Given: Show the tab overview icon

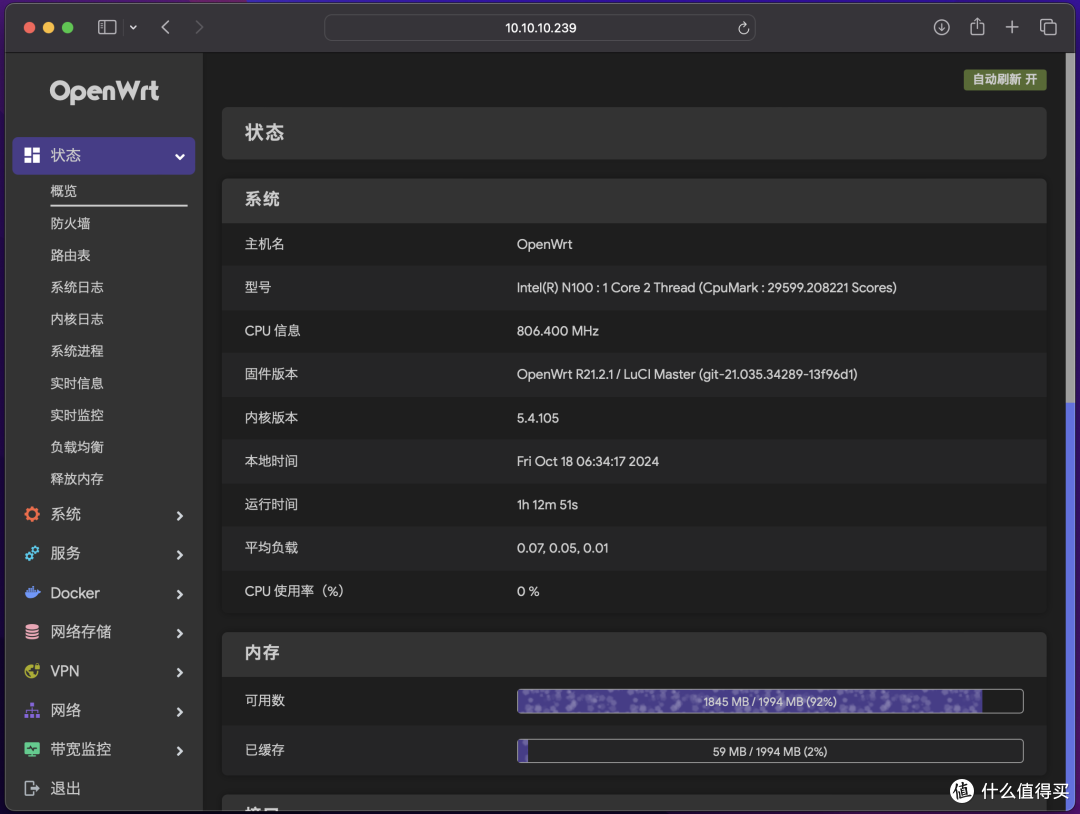Looking at the screenshot, I should coord(1048,28).
